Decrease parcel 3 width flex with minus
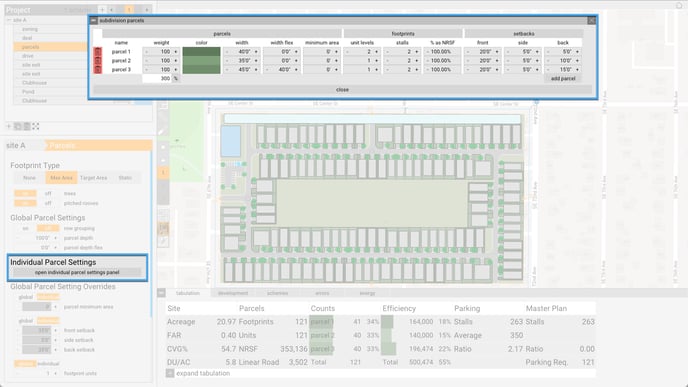This screenshot has height=387, width=688. click(267, 69)
